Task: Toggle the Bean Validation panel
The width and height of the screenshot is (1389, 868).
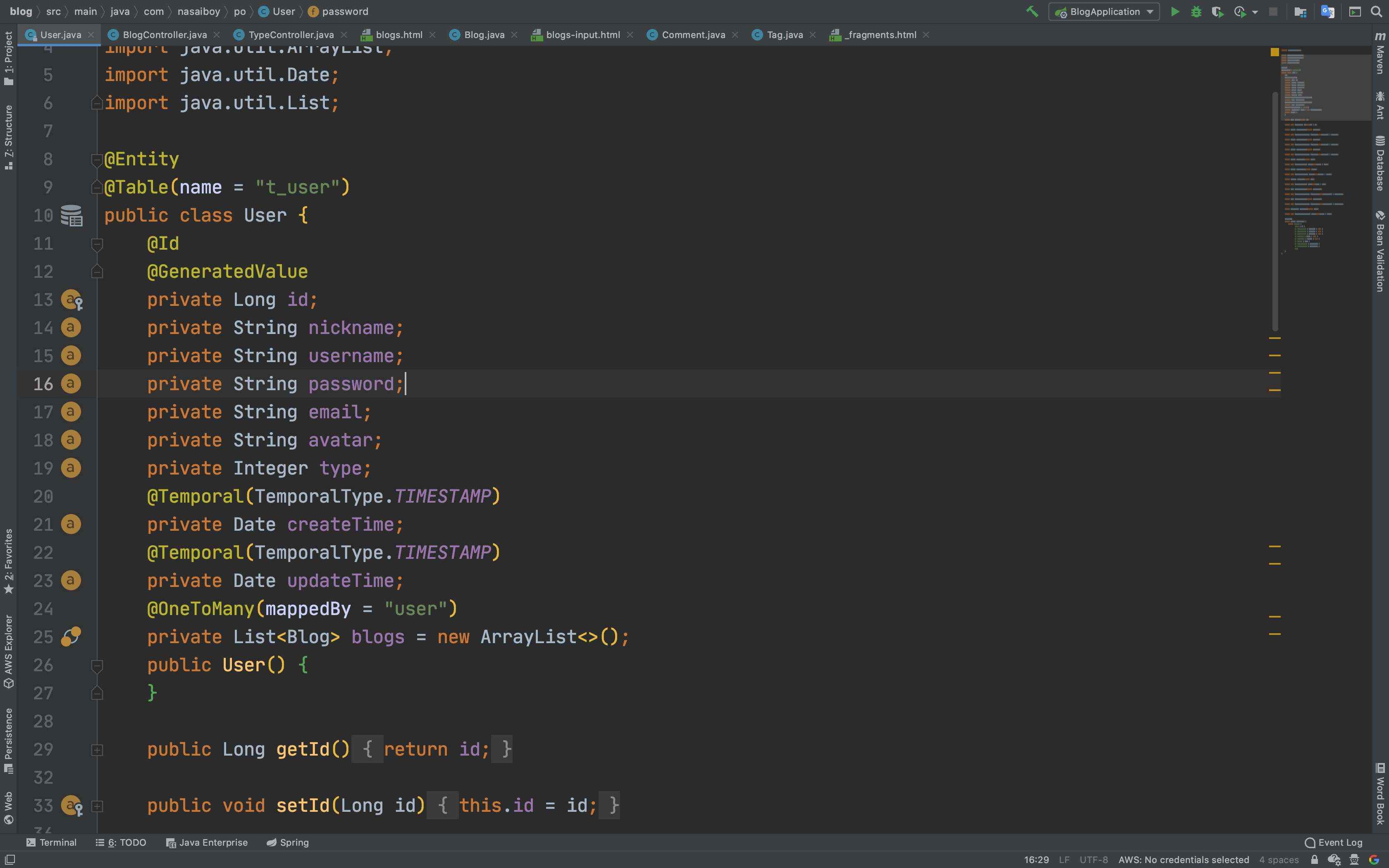Action: pyautogui.click(x=1380, y=251)
